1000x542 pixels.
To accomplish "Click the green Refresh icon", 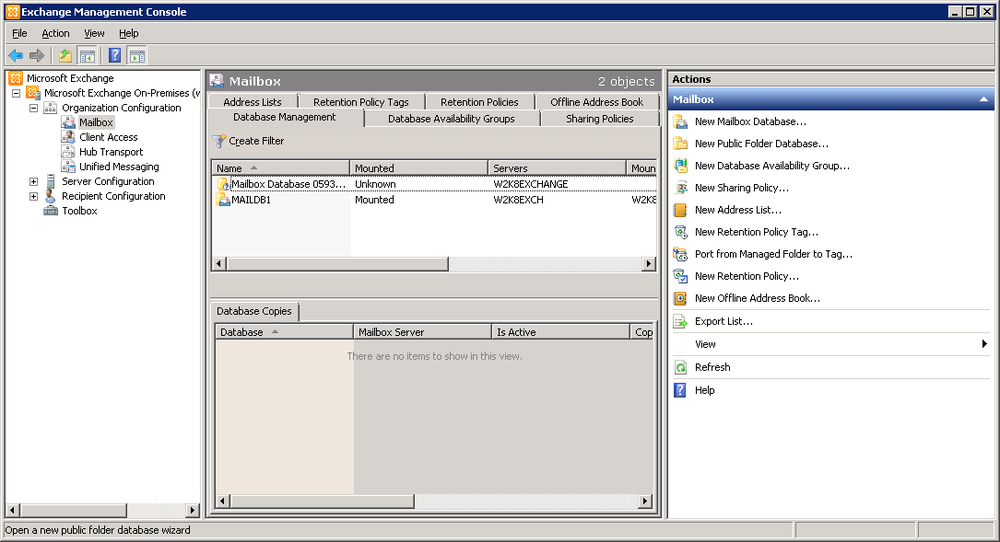I will 680,367.
